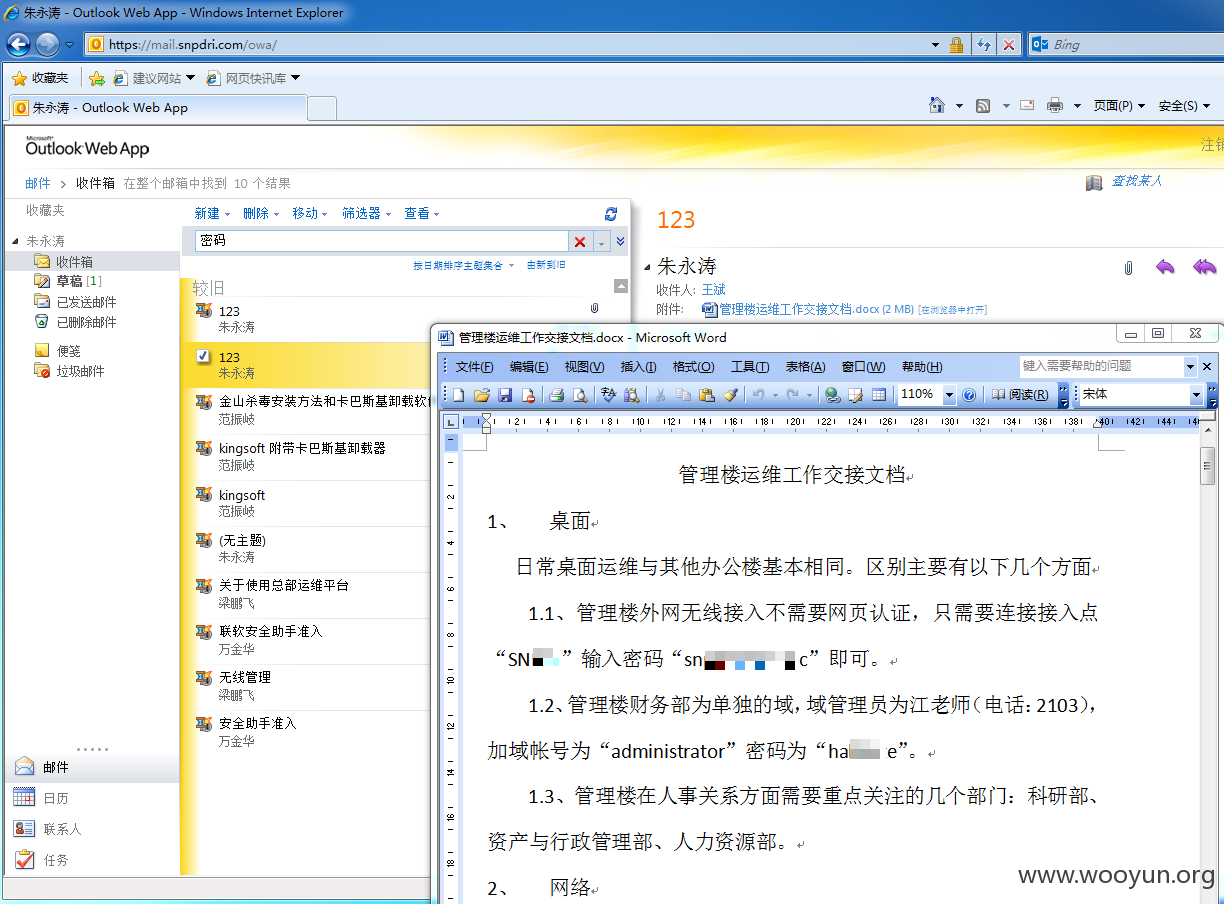Click the Reply arrow in reading pane

tap(1165, 267)
